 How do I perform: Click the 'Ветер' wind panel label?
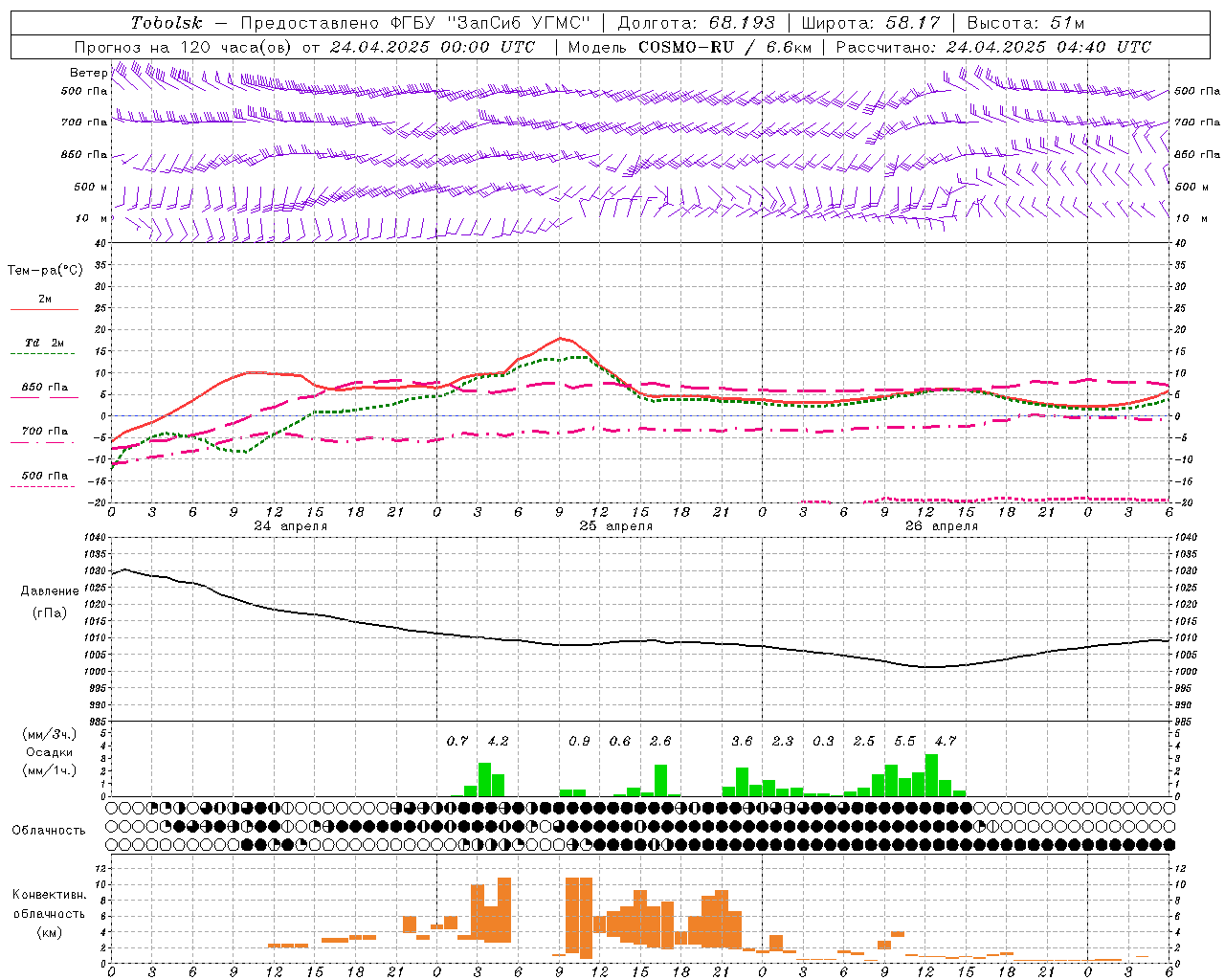coord(88,73)
